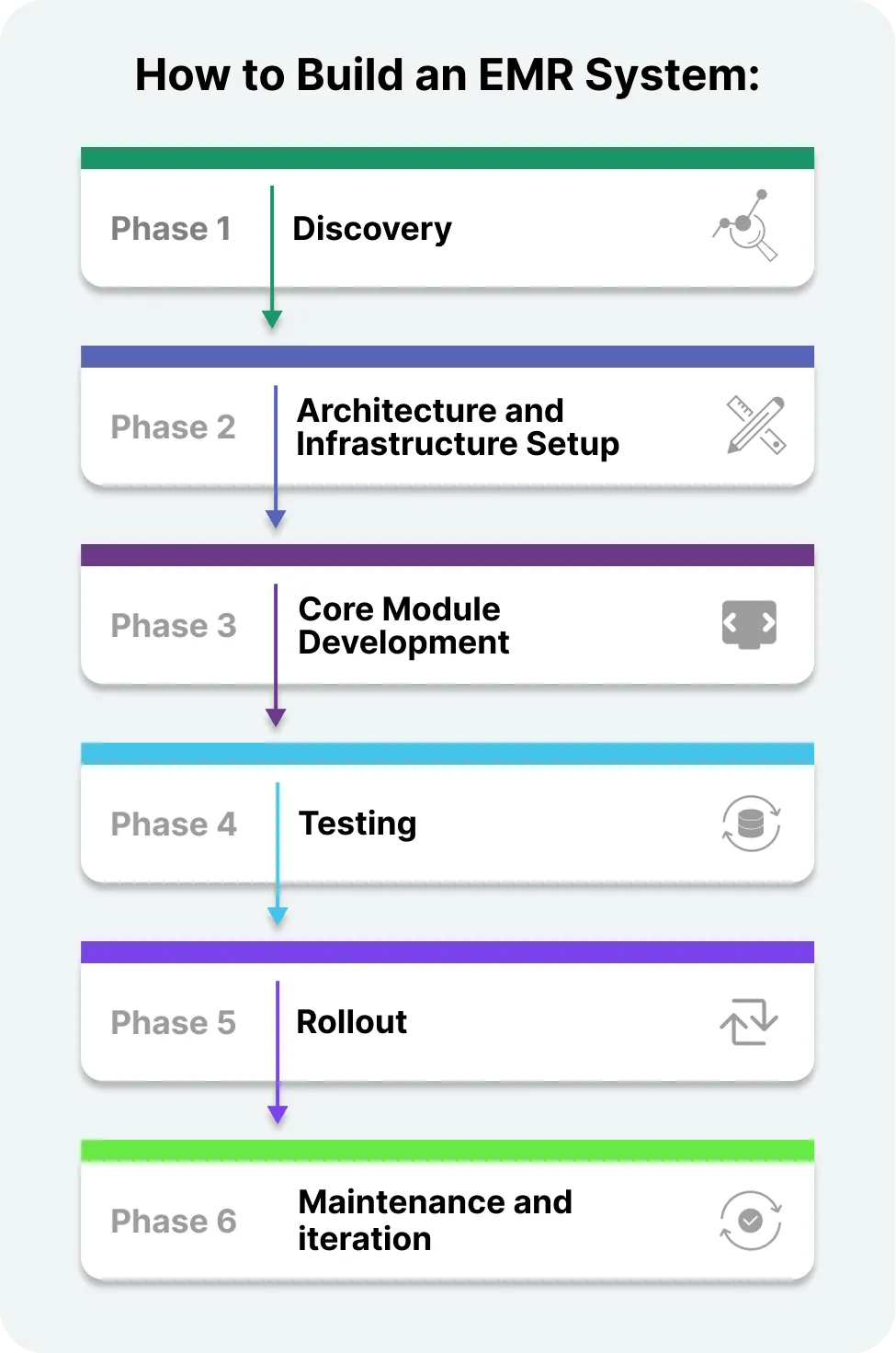Click the Discovery magnifier analytics icon
The image size is (896, 1353).
click(746, 226)
